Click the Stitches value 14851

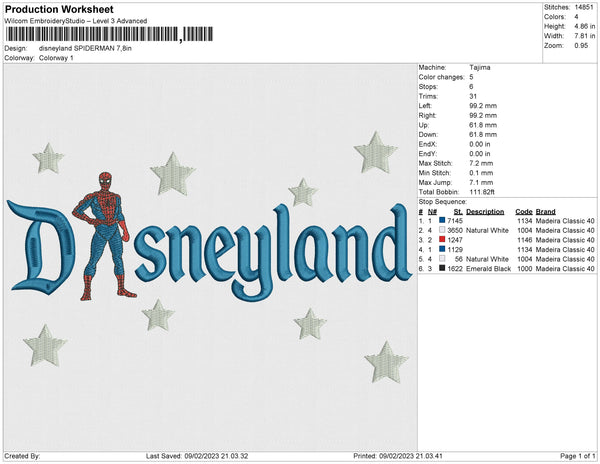(584, 7)
